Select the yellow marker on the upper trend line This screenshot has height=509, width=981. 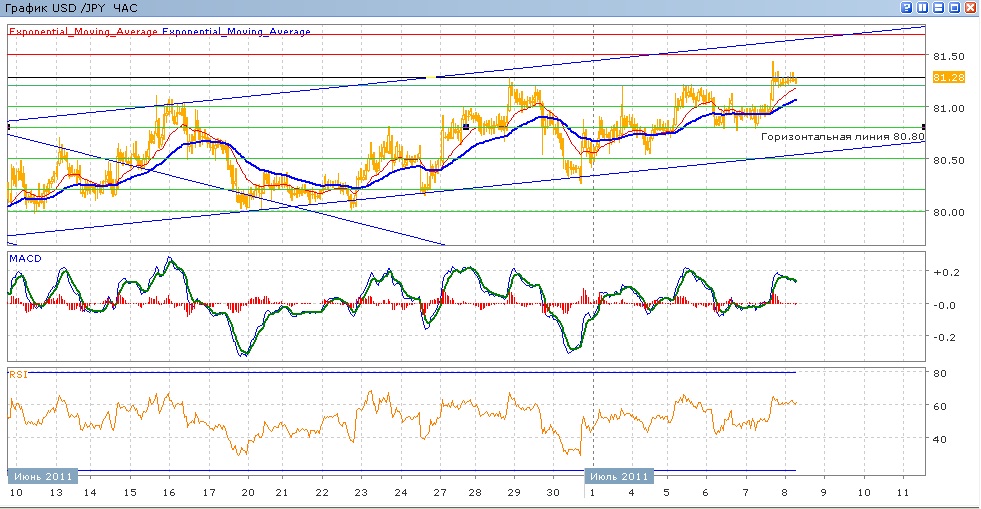click(430, 77)
